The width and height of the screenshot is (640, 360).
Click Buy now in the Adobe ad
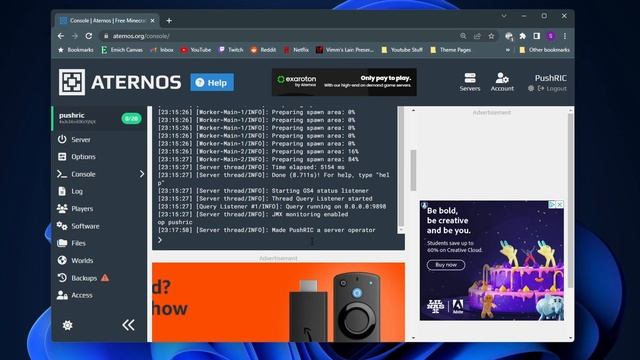(x=446, y=265)
